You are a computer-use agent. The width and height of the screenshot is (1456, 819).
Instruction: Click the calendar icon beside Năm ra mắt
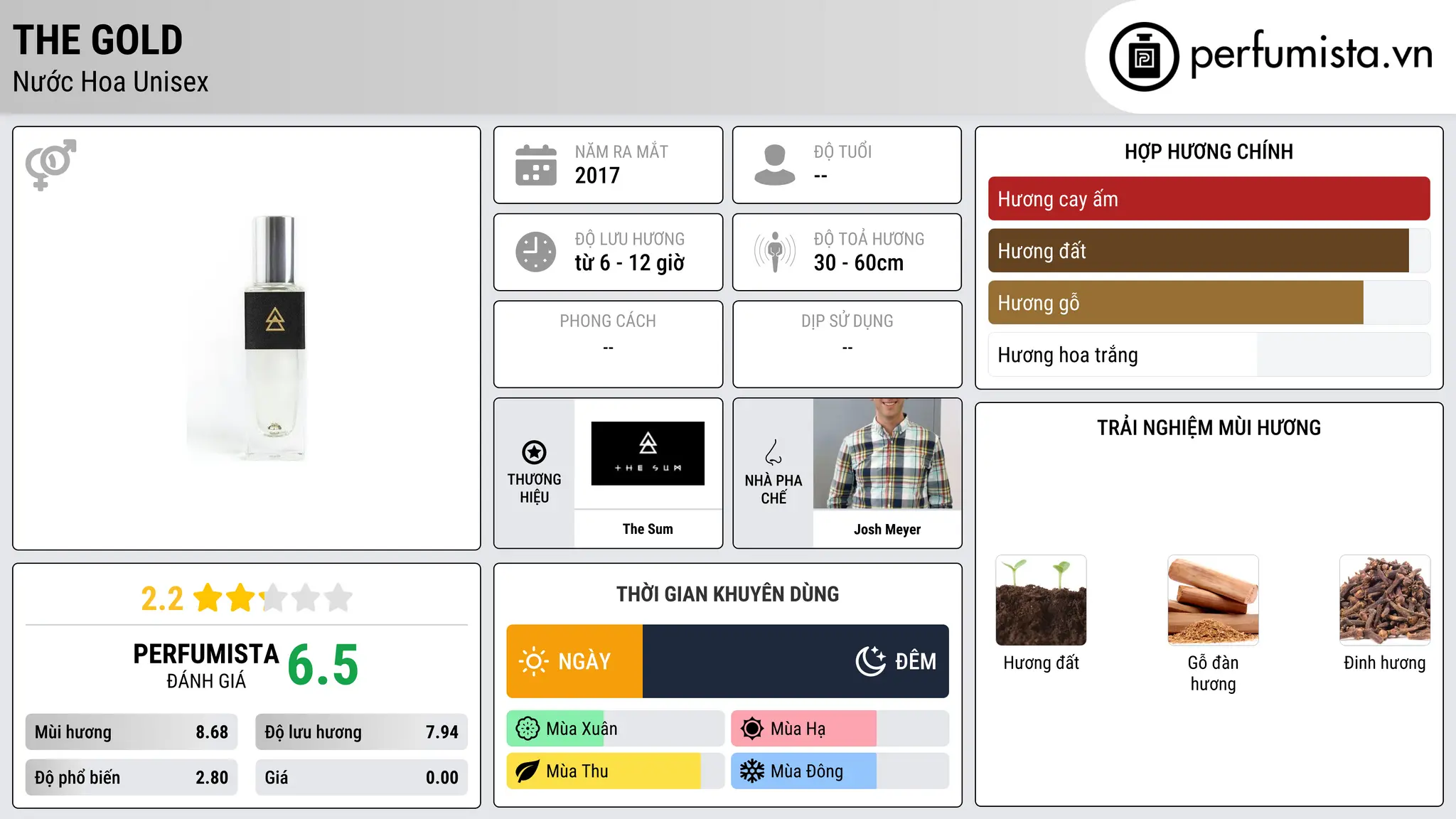click(536, 165)
